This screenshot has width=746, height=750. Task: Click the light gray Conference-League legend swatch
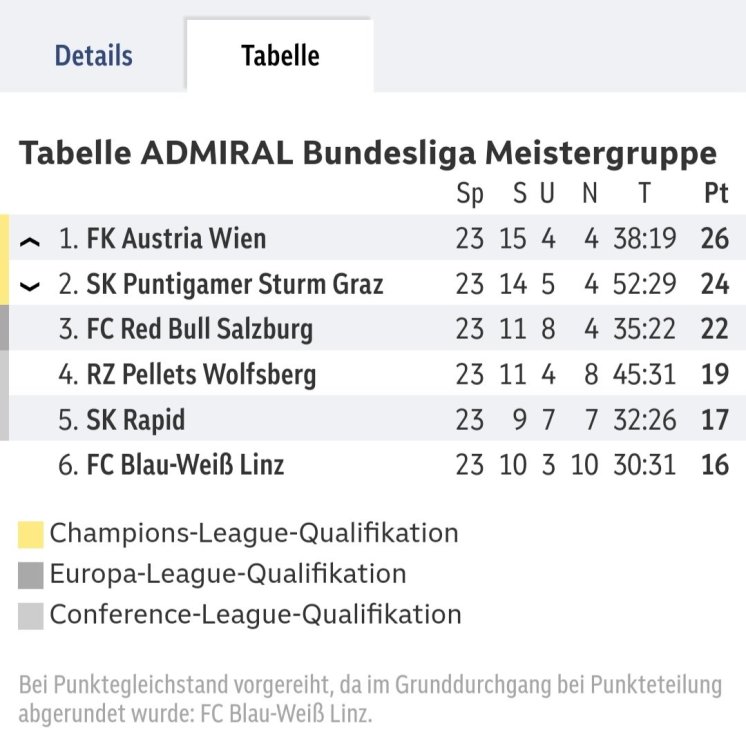(x=31, y=614)
